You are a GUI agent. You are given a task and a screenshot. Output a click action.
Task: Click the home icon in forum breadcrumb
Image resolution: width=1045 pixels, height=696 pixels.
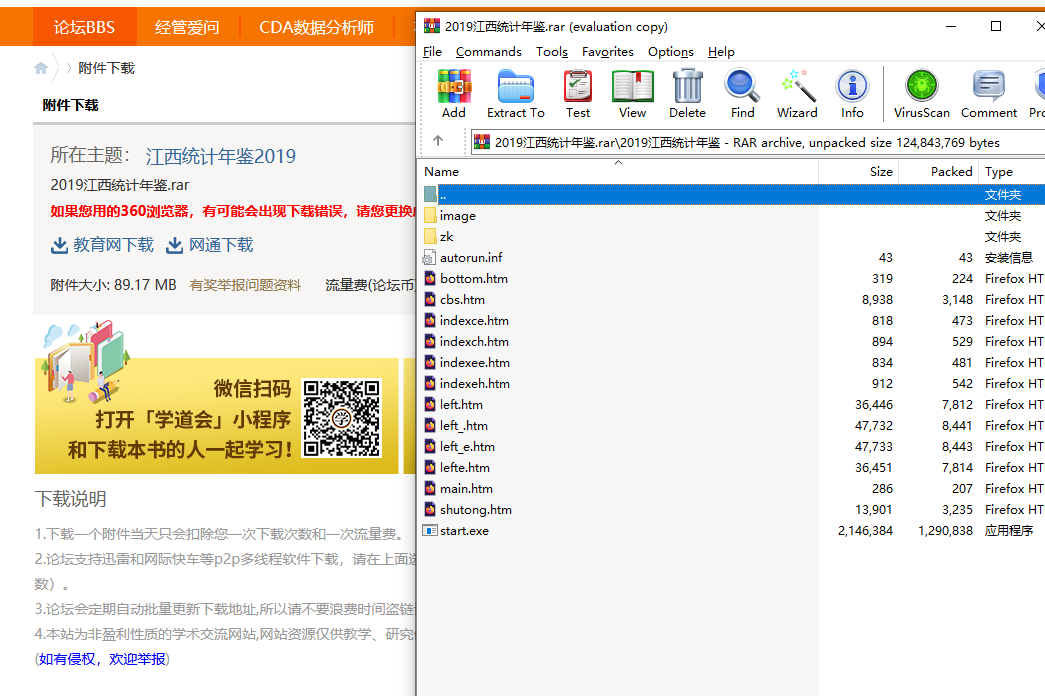(x=41, y=68)
